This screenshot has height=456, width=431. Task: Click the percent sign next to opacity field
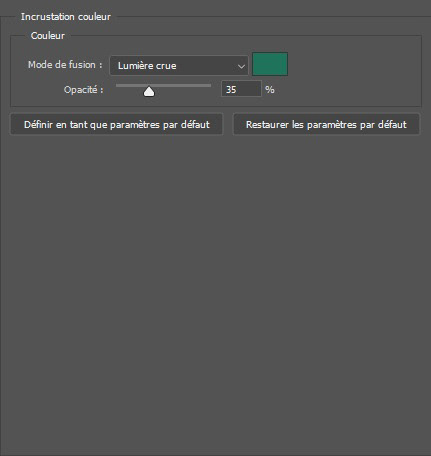(270, 89)
